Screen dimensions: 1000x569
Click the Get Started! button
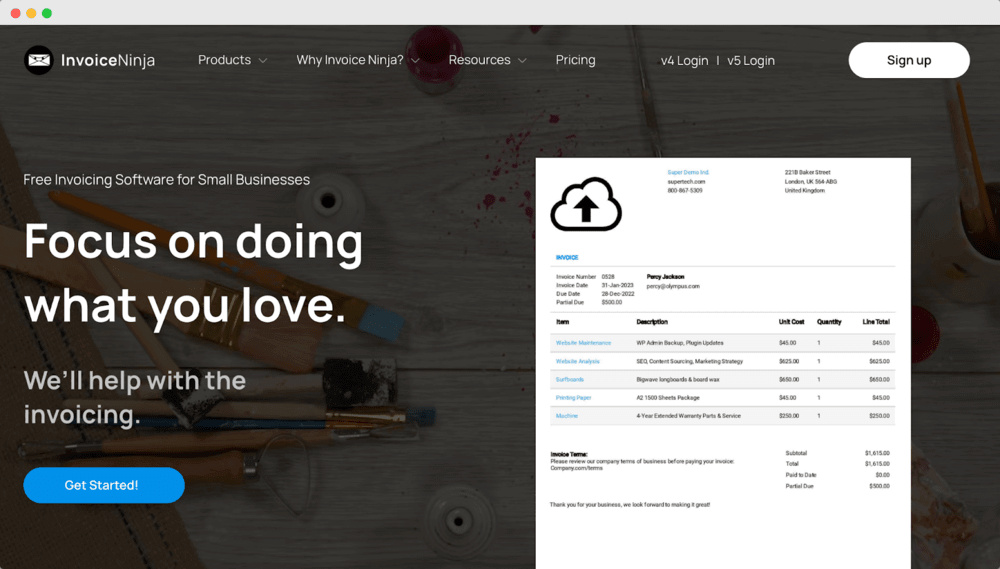[104, 485]
